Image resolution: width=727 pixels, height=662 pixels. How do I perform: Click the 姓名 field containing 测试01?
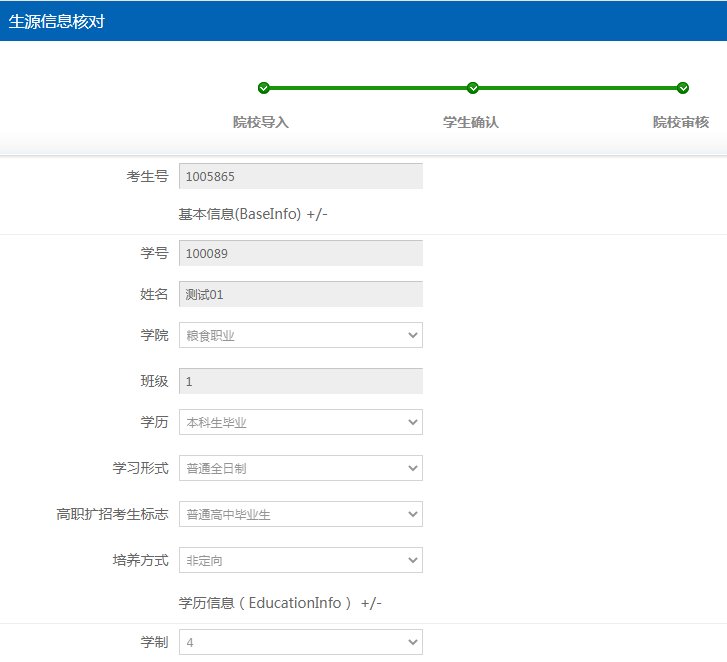[300, 294]
